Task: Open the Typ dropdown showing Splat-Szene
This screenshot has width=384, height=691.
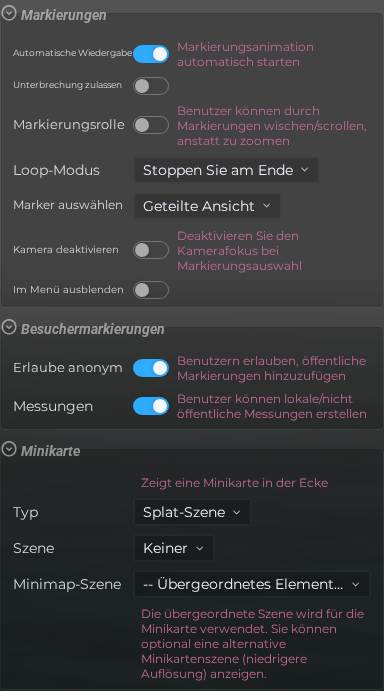Action: (x=192, y=512)
